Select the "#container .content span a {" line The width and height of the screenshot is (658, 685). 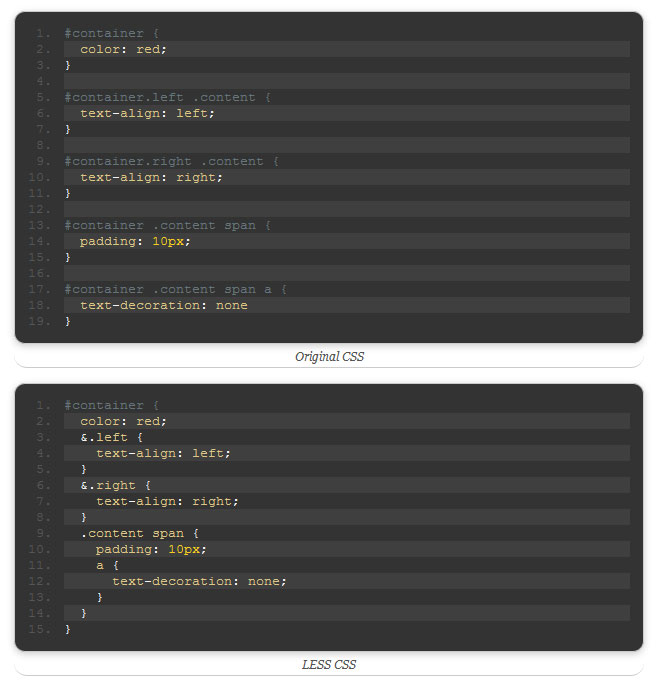176,290
